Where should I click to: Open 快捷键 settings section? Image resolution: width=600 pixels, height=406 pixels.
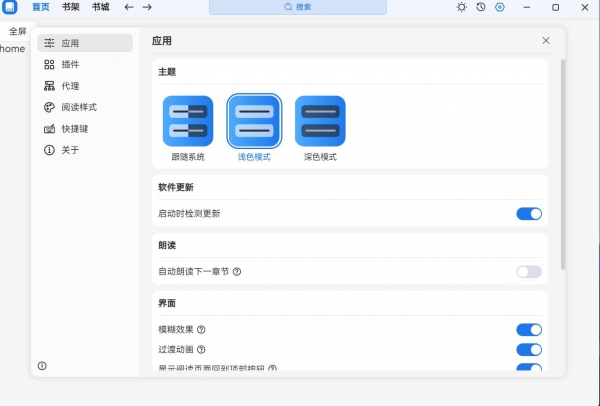pyautogui.click(x=85, y=129)
